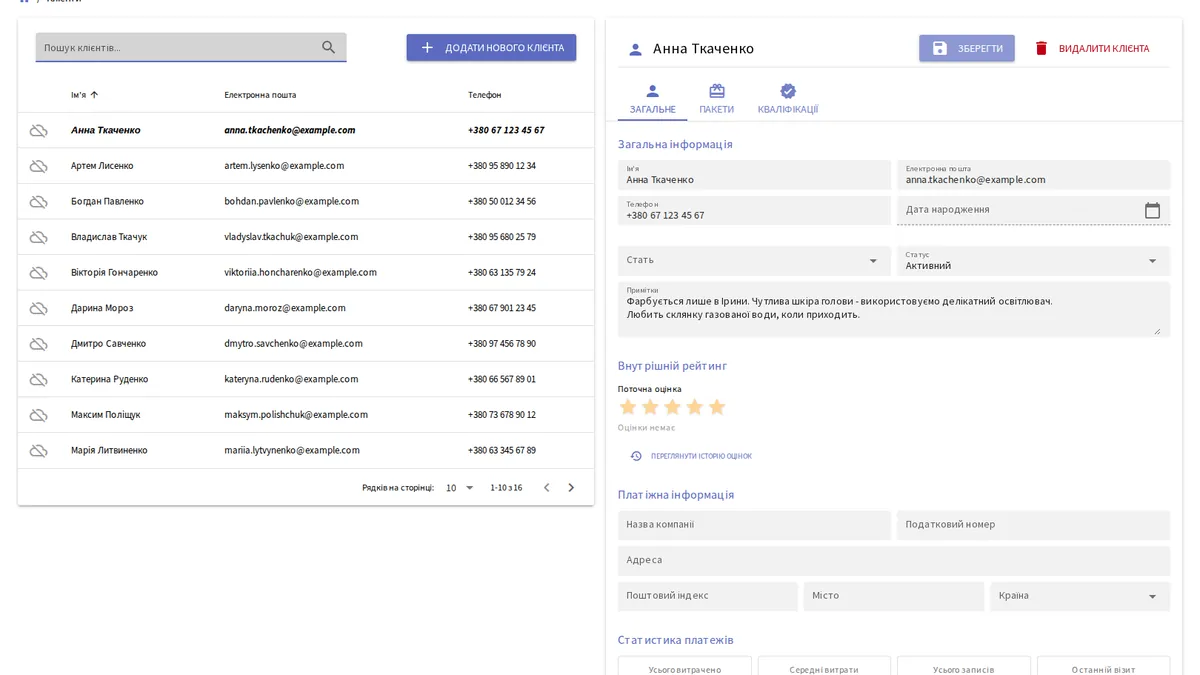Click cloud-off icon in Дарина Мороз row
Image resolution: width=1200 pixels, height=675 pixels.
click(38, 308)
